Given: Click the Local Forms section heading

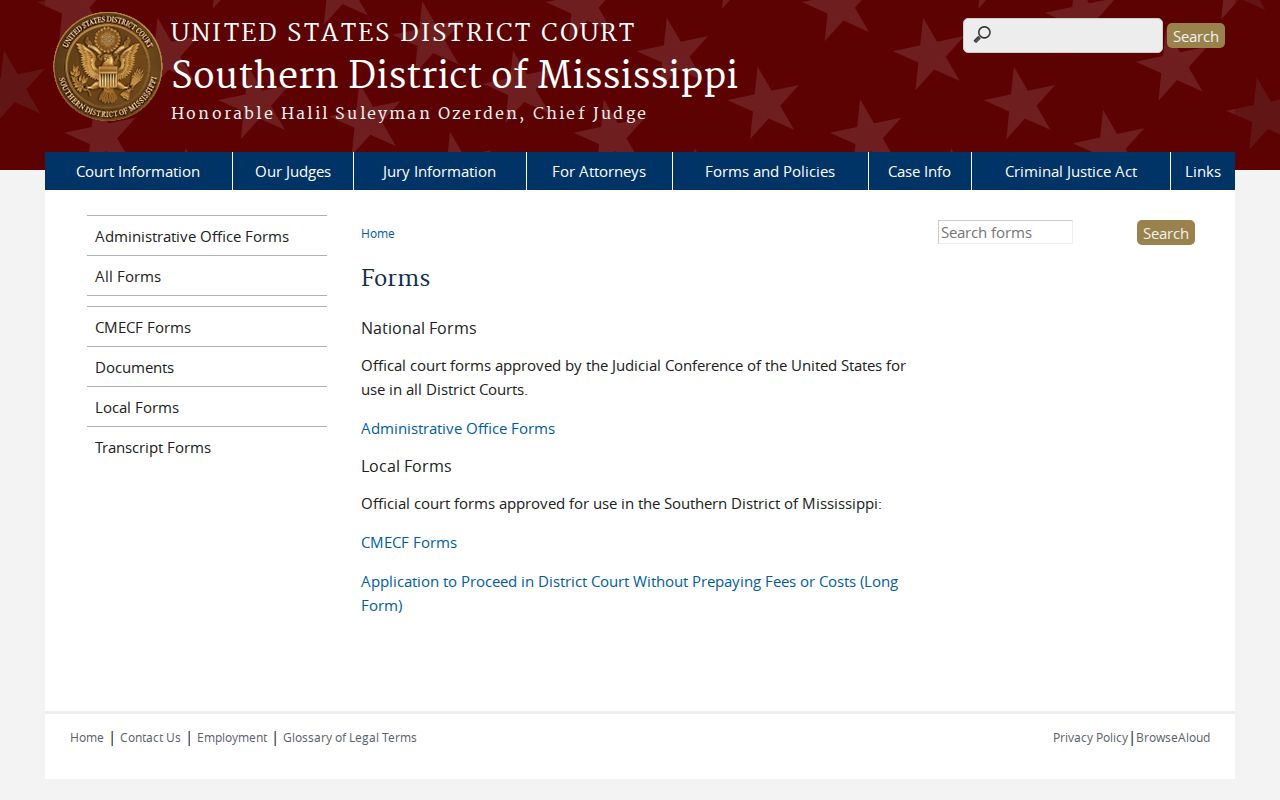Looking at the screenshot, I should coord(406,466).
